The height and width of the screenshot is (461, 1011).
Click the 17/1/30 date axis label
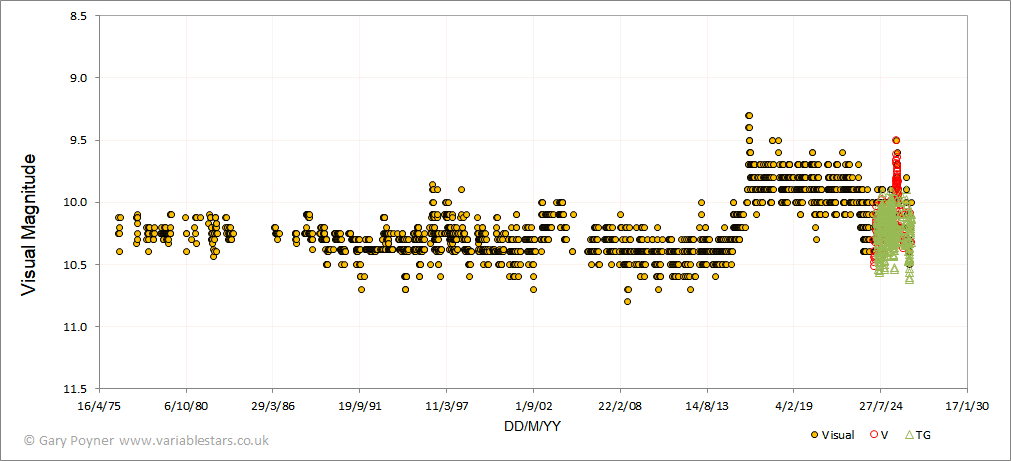967,407
